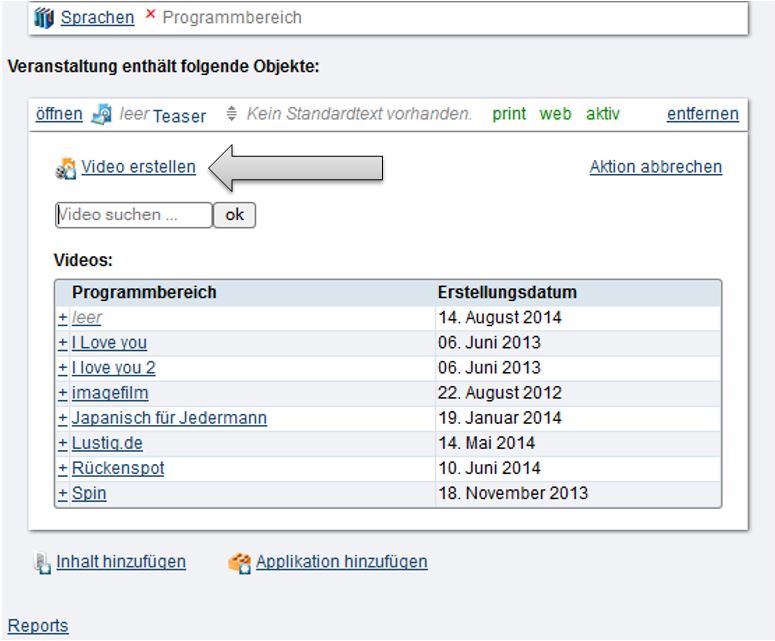Open the Sprachen link
This screenshot has width=775, height=641.
point(97,17)
